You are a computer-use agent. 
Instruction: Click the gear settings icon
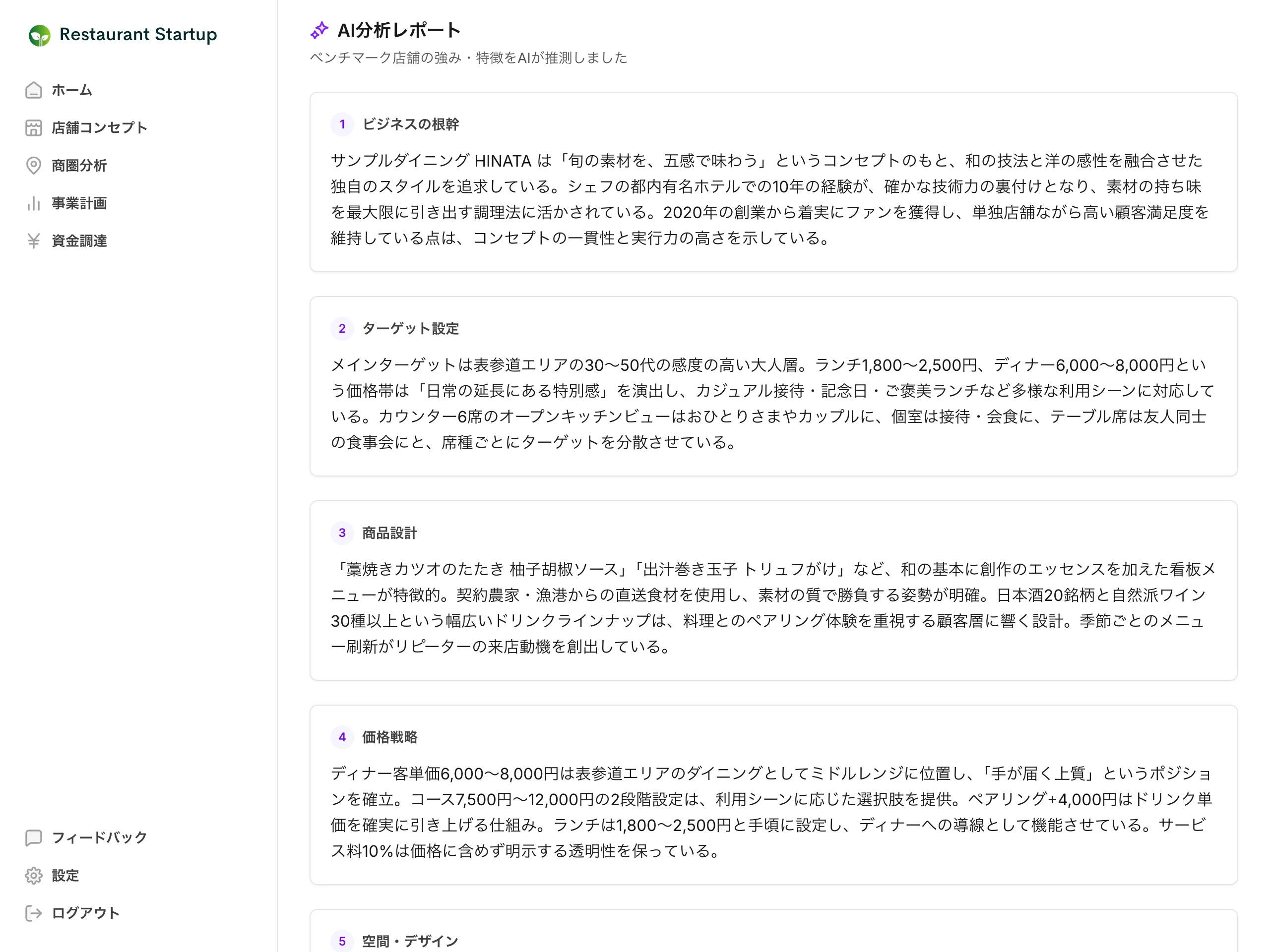point(34,876)
